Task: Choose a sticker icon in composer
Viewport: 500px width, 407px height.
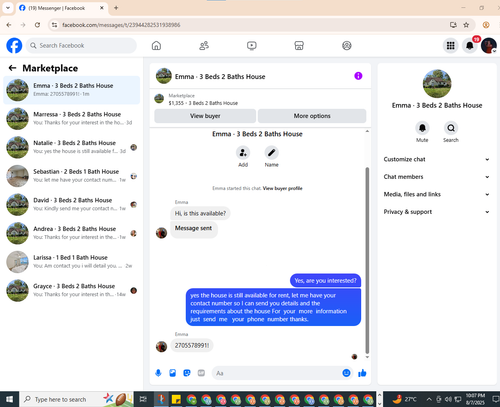Action: pos(187,373)
